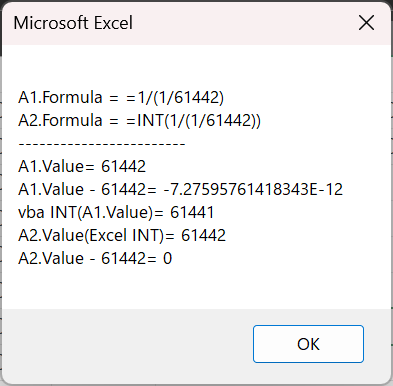Click the A1.Value - 61442 difference line

[x=180, y=189]
